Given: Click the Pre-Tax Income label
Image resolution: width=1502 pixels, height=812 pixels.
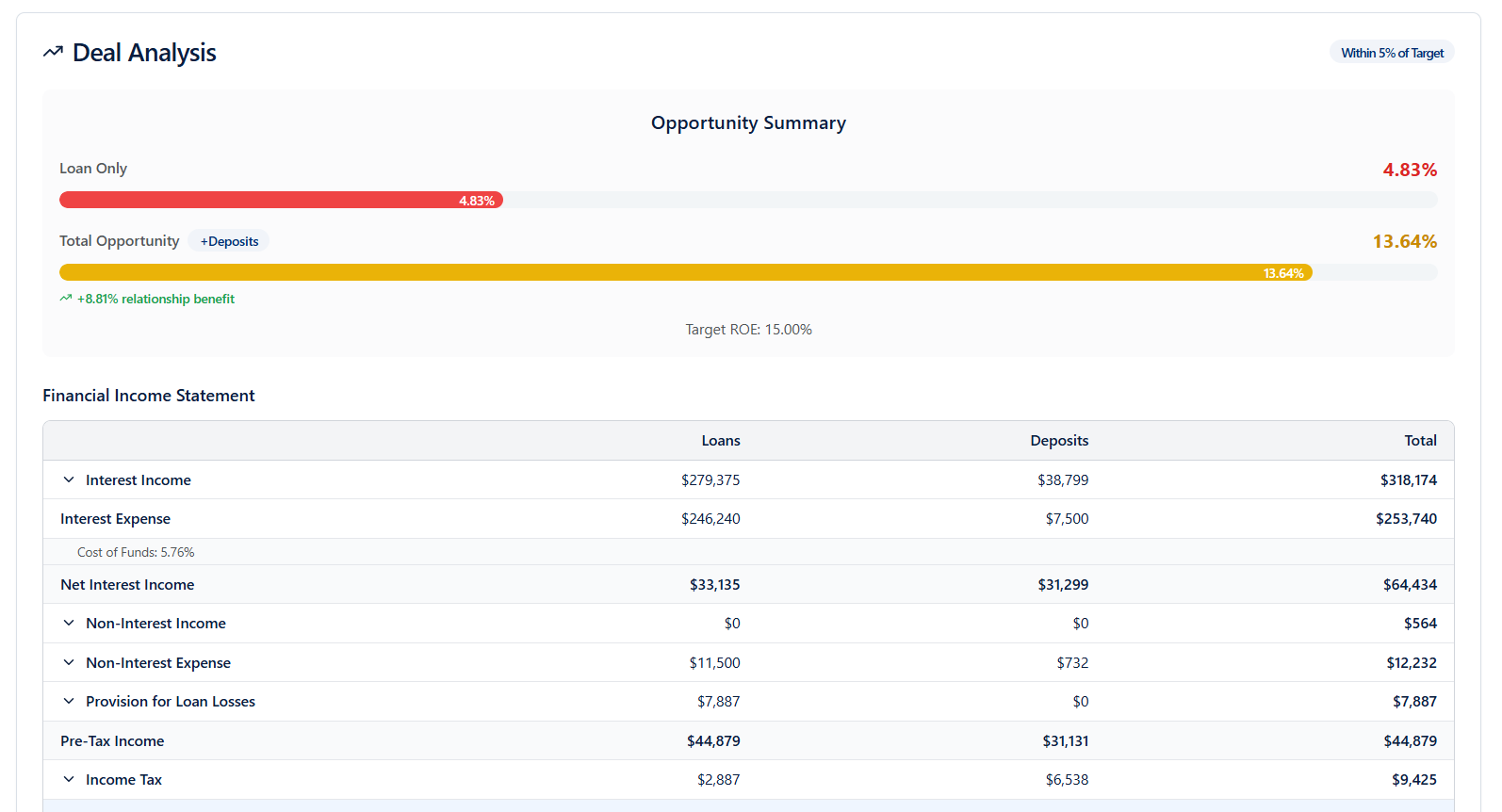Looking at the screenshot, I should [112, 741].
